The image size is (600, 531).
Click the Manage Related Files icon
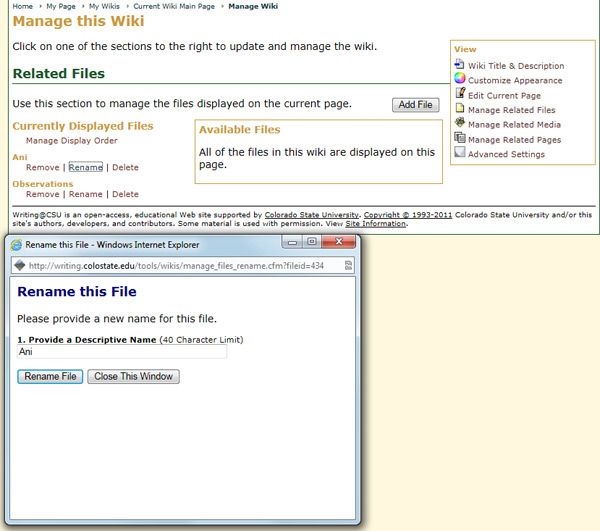tap(459, 109)
